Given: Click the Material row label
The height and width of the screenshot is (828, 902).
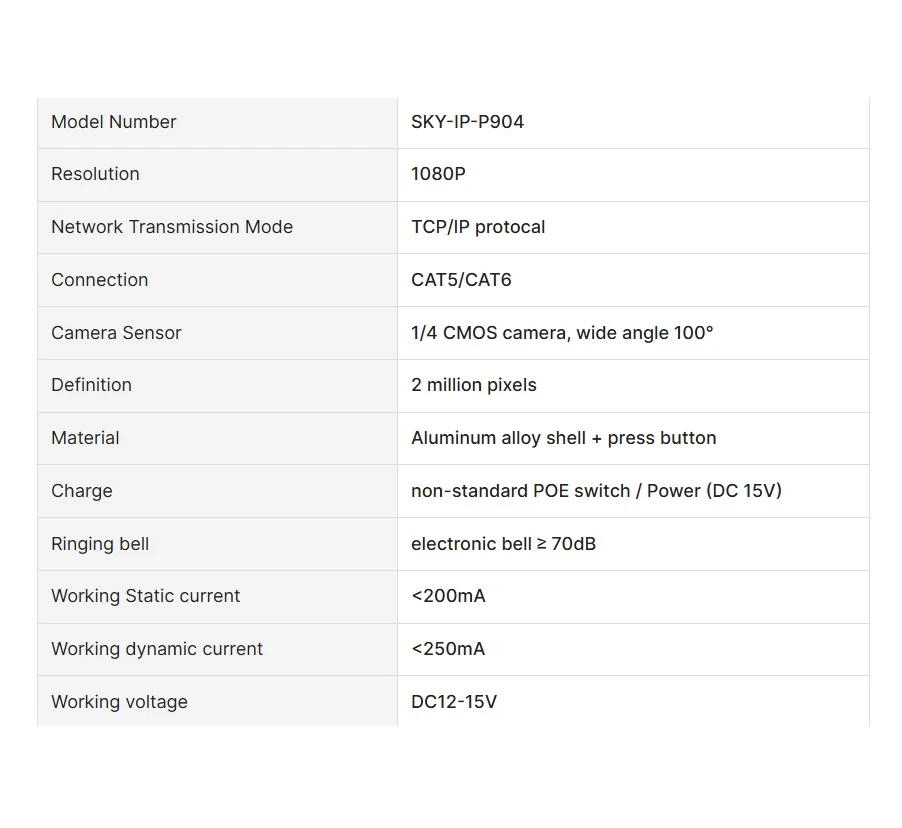Looking at the screenshot, I should (x=85, y=438).
